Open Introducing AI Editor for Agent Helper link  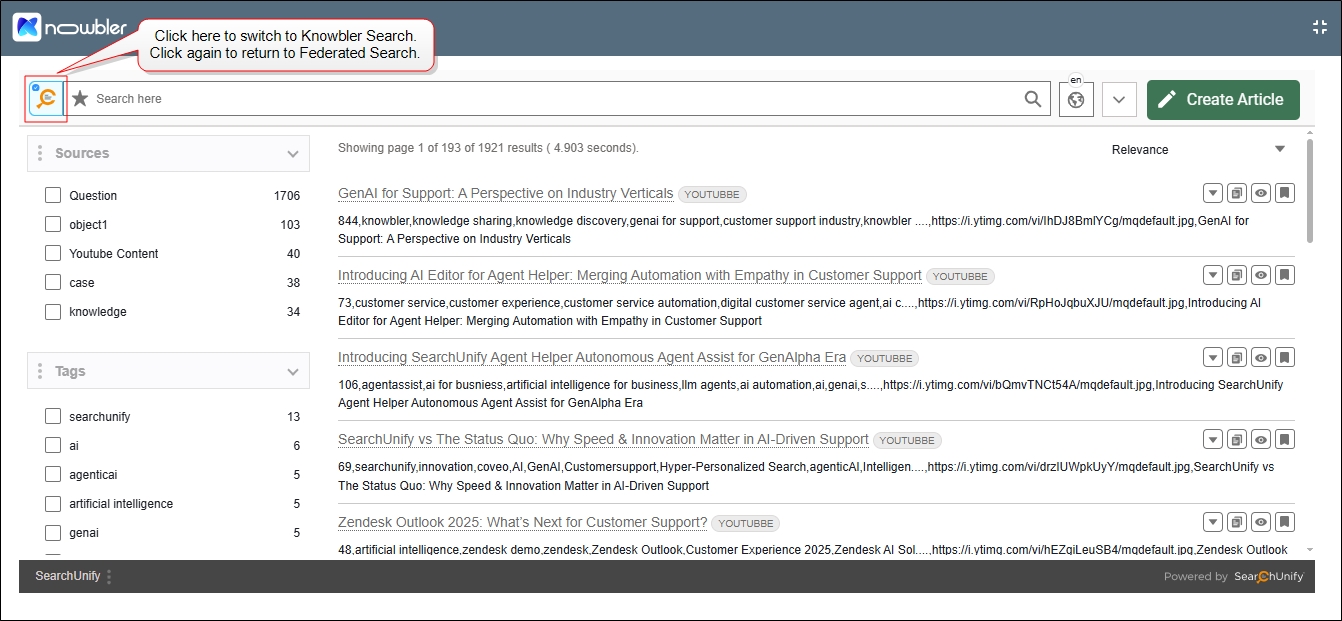coord(629,275)
